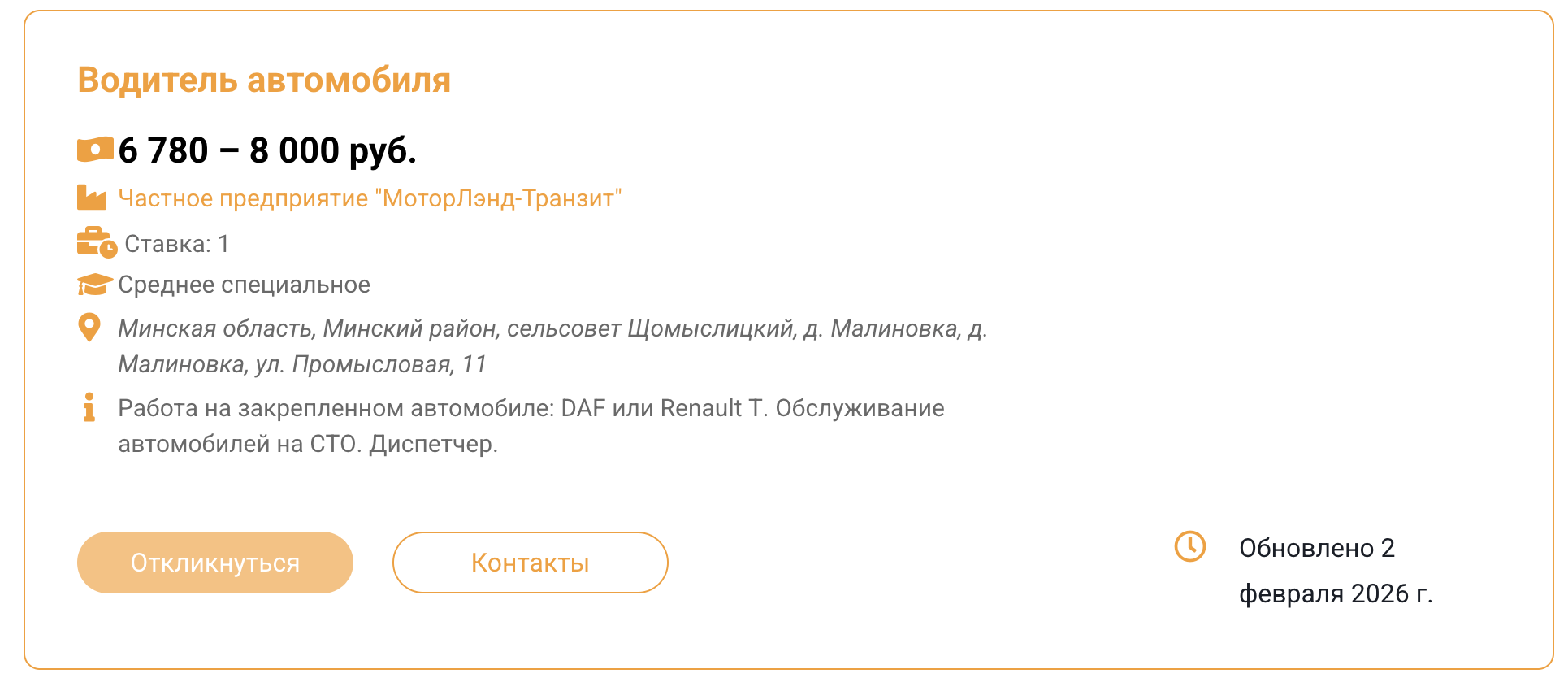Click the info 'i' icon
The image size is (1568, 678).
coord(89,407)
